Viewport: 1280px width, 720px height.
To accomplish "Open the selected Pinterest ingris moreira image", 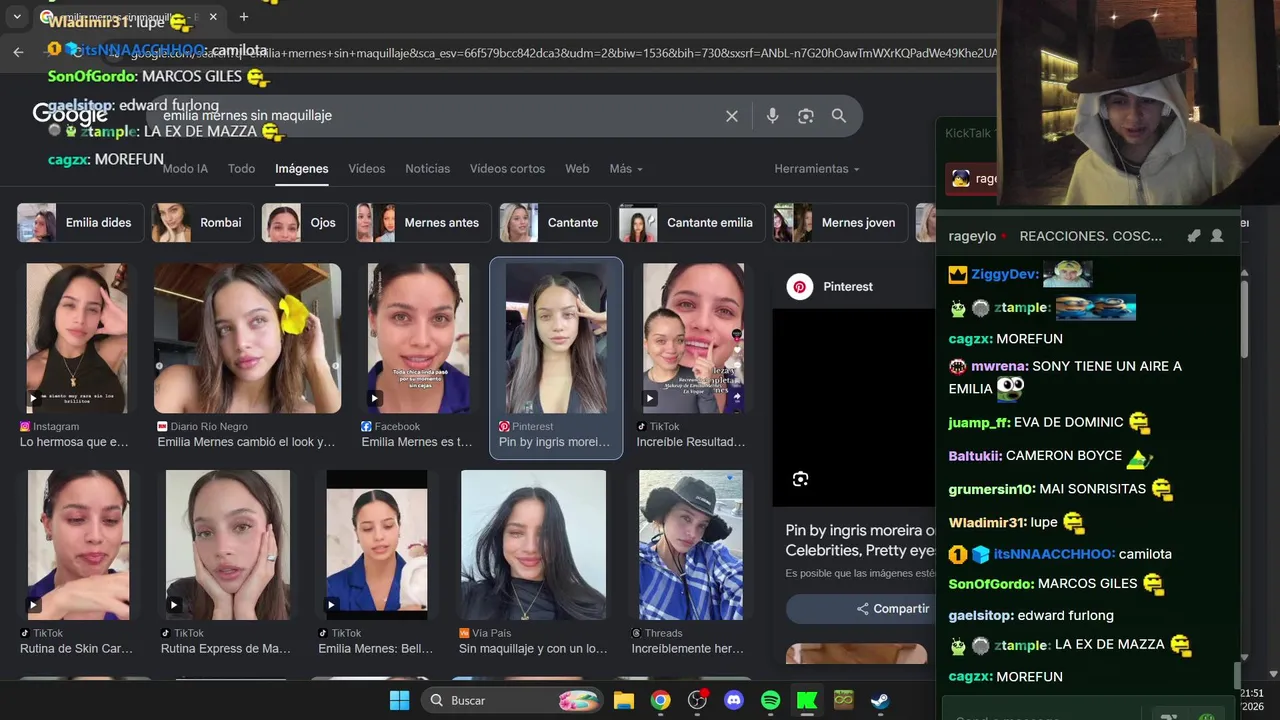I will point(556,338).
